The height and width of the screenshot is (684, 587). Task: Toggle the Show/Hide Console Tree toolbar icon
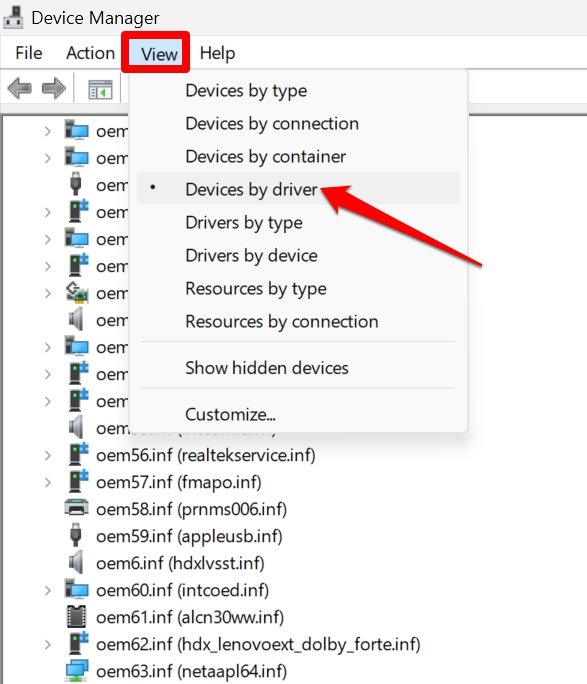tap(100, 89)
